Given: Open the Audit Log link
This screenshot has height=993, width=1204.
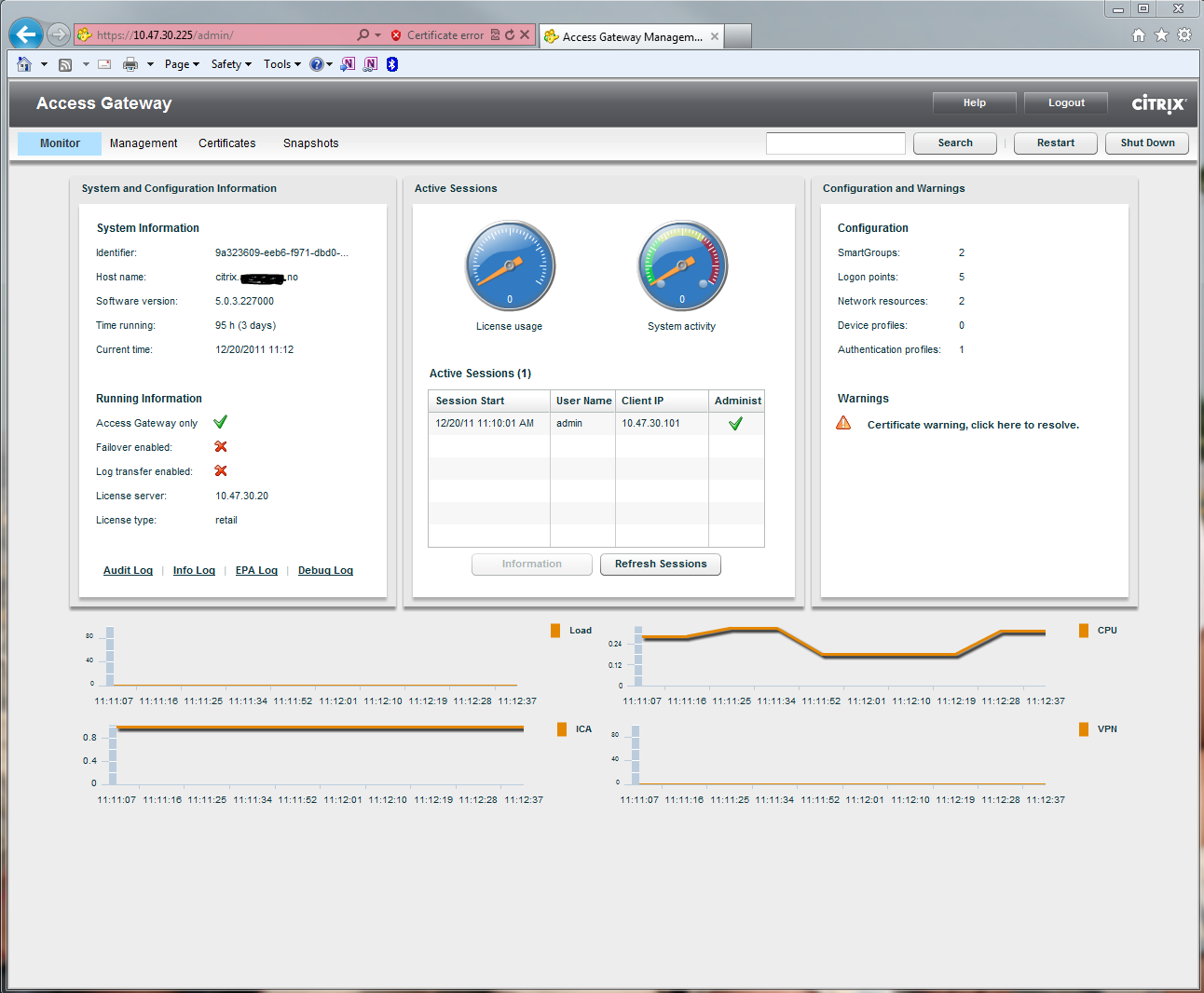Looking at the screenshot, I should coord(128,570).
